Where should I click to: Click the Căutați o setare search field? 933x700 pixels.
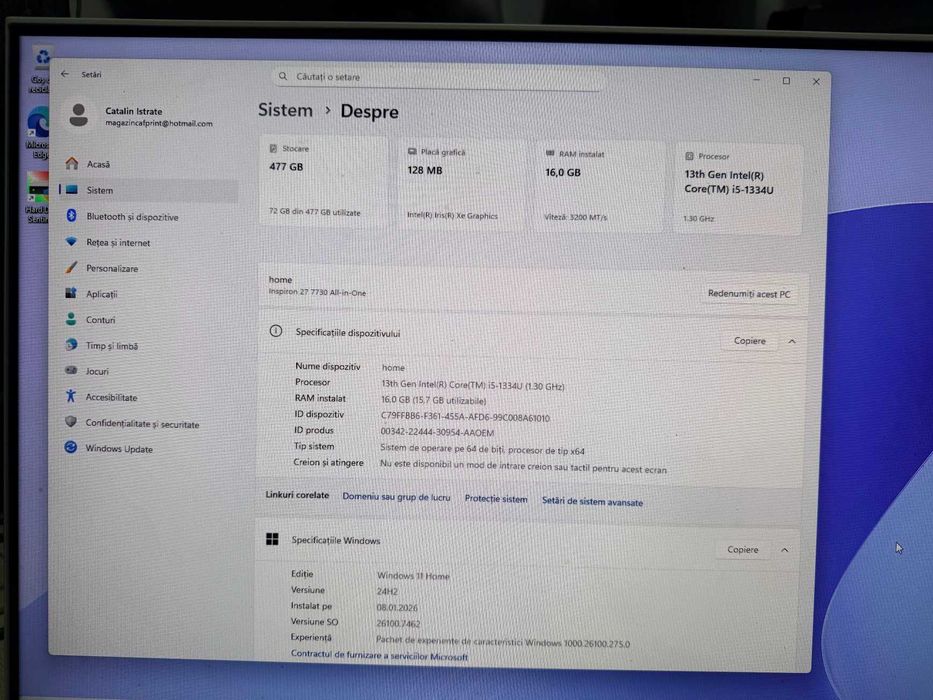(x=439, y=77)
